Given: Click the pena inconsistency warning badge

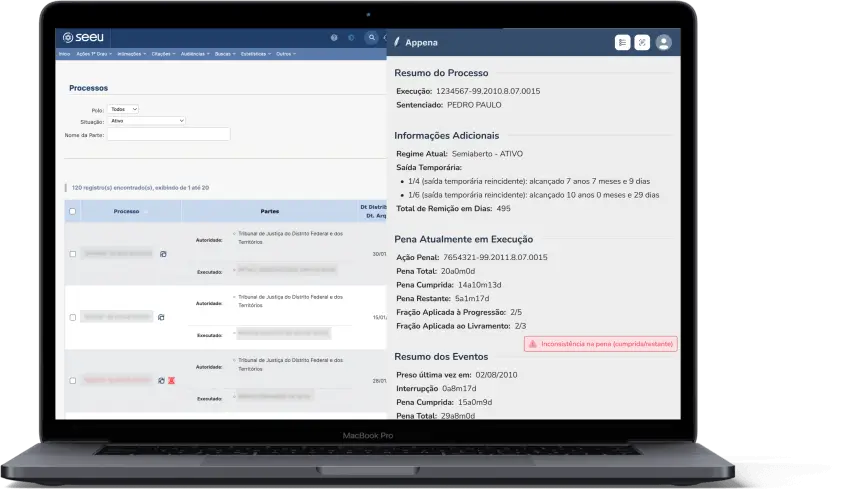Looking at the screenshot, I should [601, 344].
